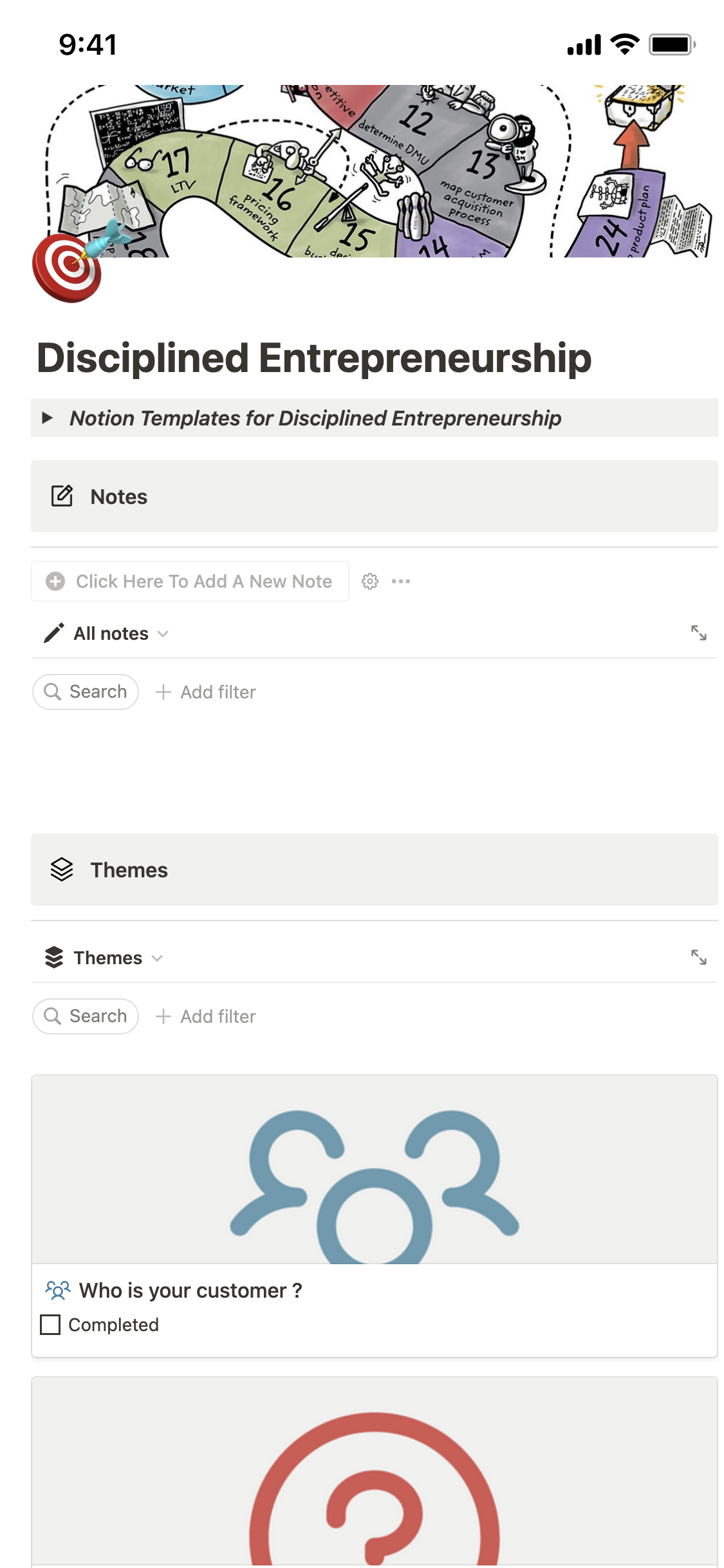Open the three-dot more options menu

[x=400, y=581]
